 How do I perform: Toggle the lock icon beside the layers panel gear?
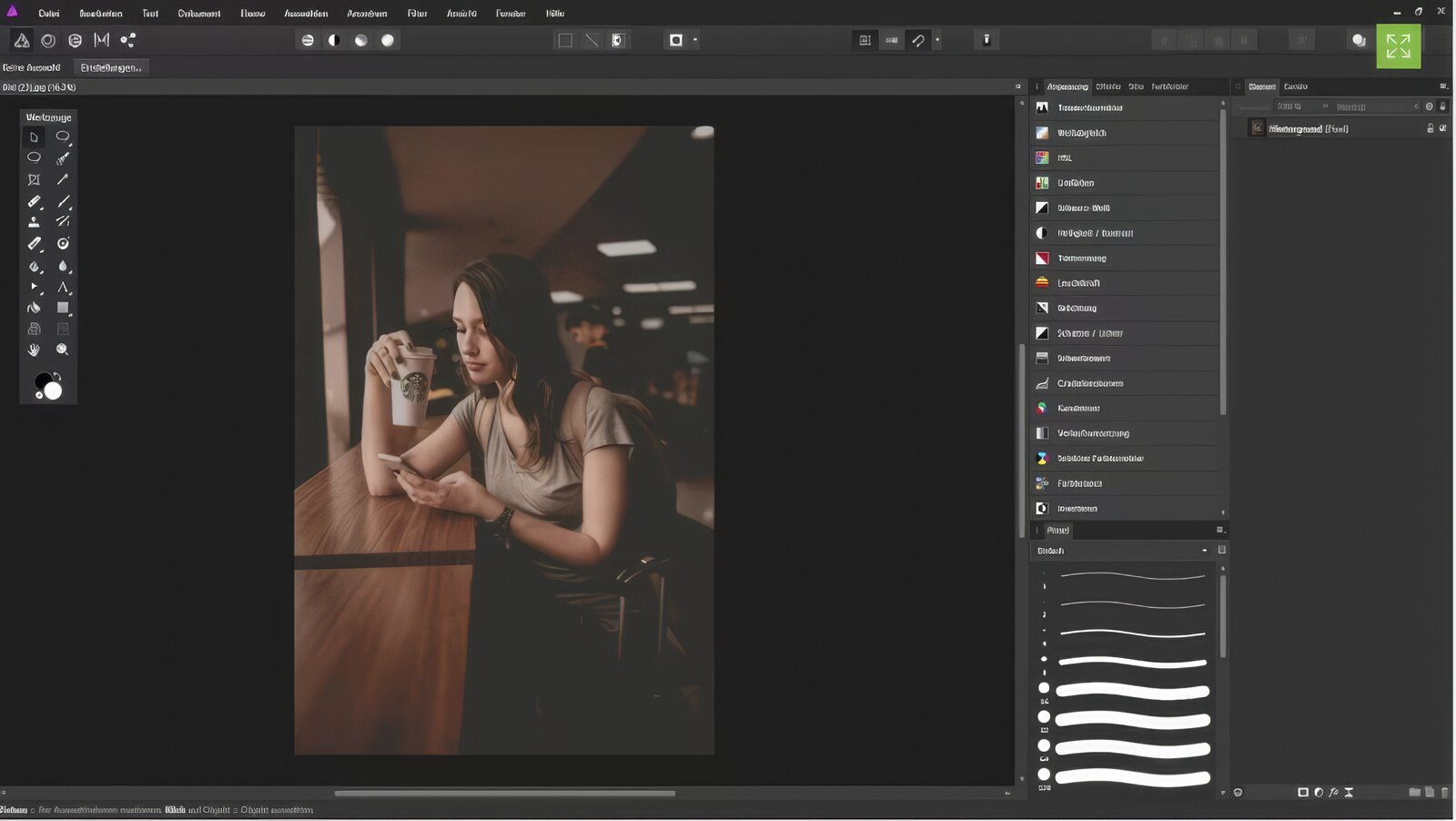[1442, 106]
